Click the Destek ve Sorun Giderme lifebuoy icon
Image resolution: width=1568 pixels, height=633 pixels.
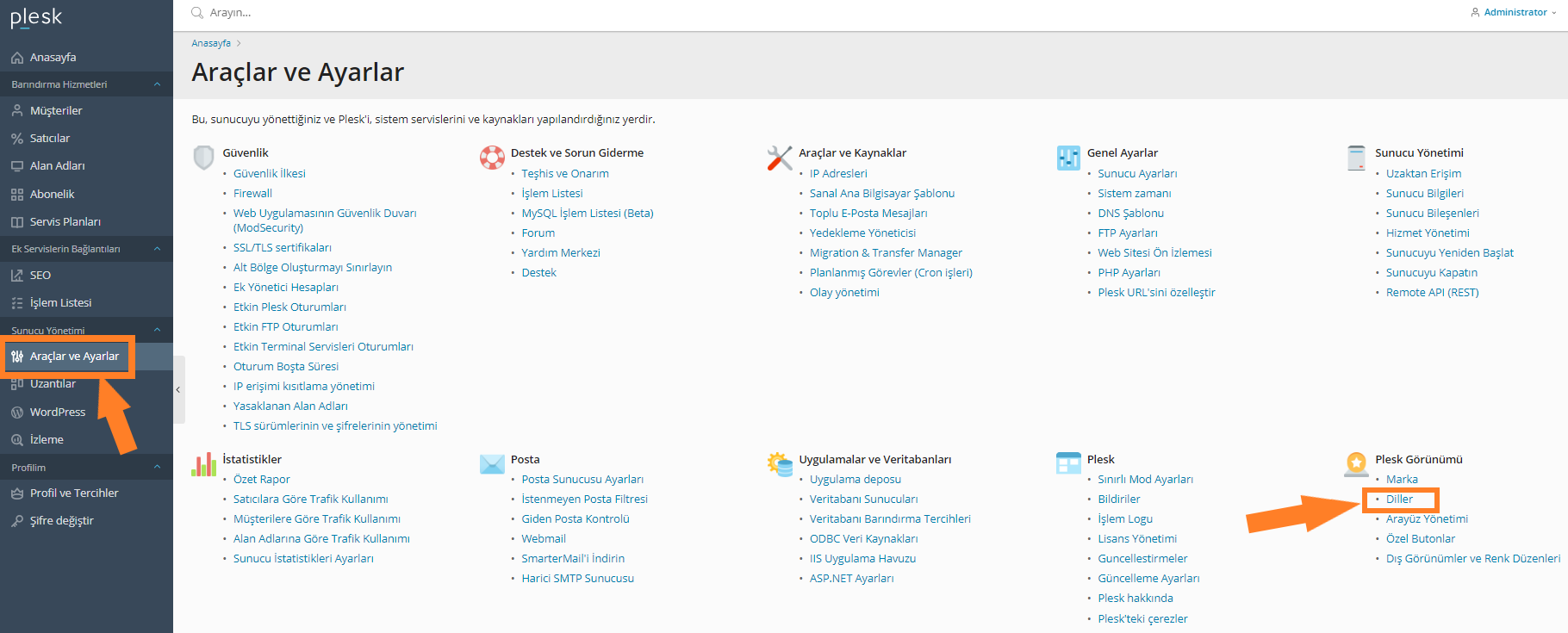(492, 158)
